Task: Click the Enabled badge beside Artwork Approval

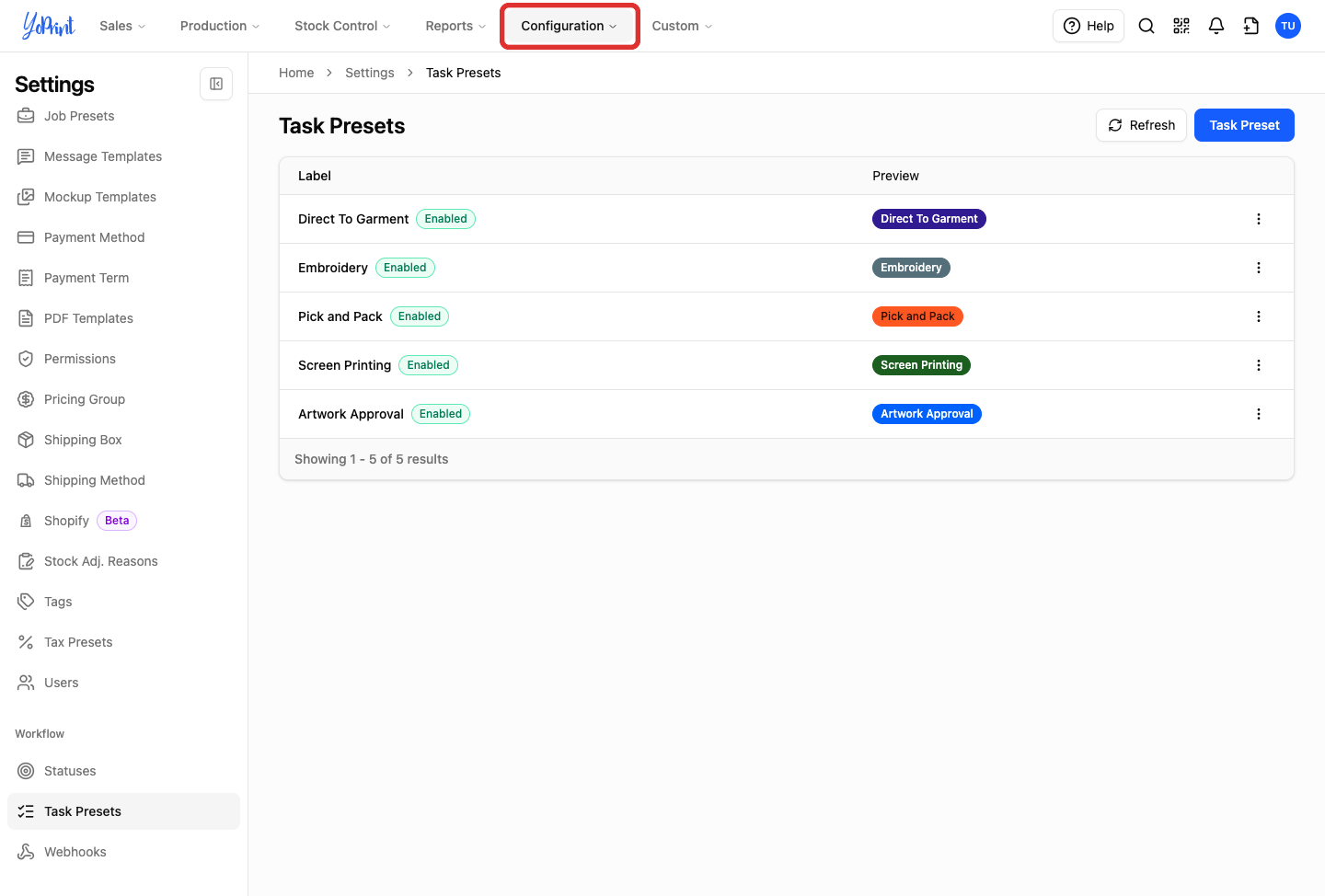Action: [441, 414]
